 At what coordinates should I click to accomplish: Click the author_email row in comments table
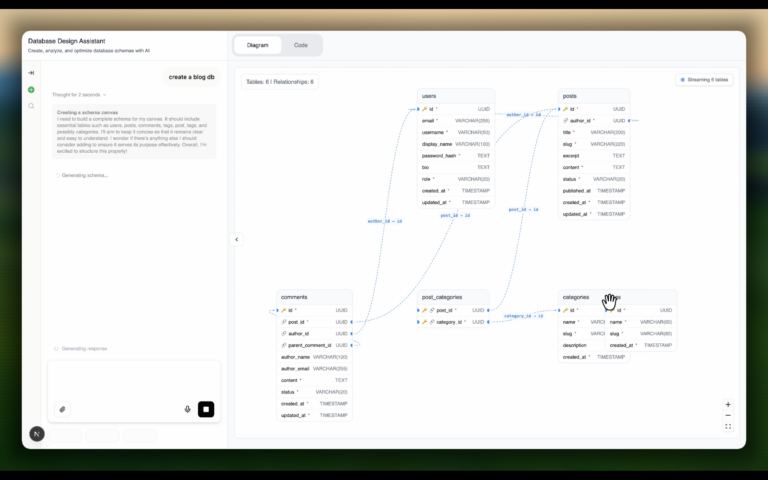[x=314, y=369]
